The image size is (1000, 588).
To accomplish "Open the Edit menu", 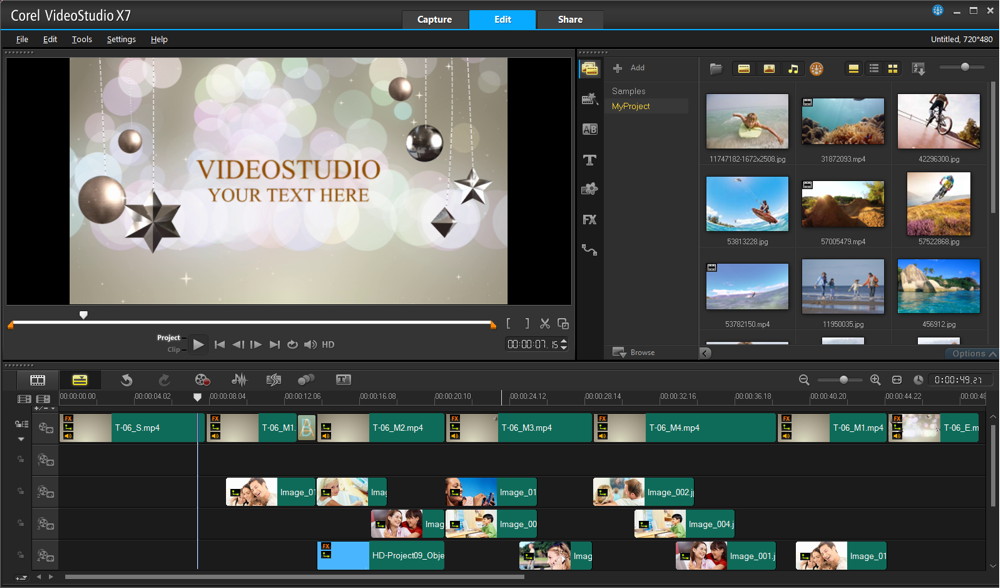I will coord(50,40).
